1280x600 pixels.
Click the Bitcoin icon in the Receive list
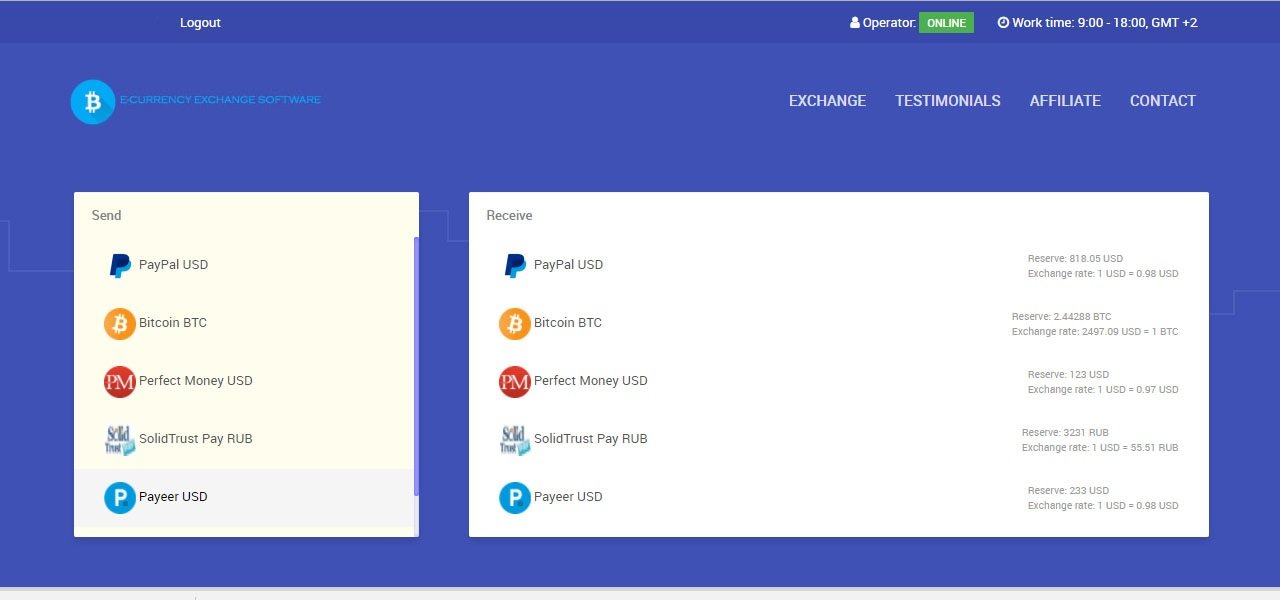point(515,323)
